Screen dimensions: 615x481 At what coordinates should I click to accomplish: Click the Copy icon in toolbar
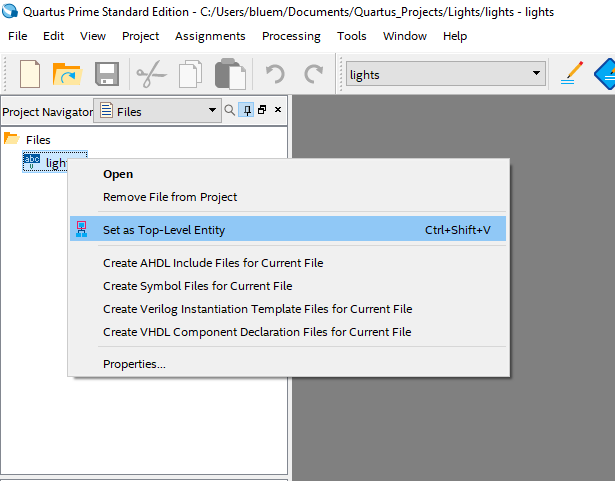(x=190, y=74)
